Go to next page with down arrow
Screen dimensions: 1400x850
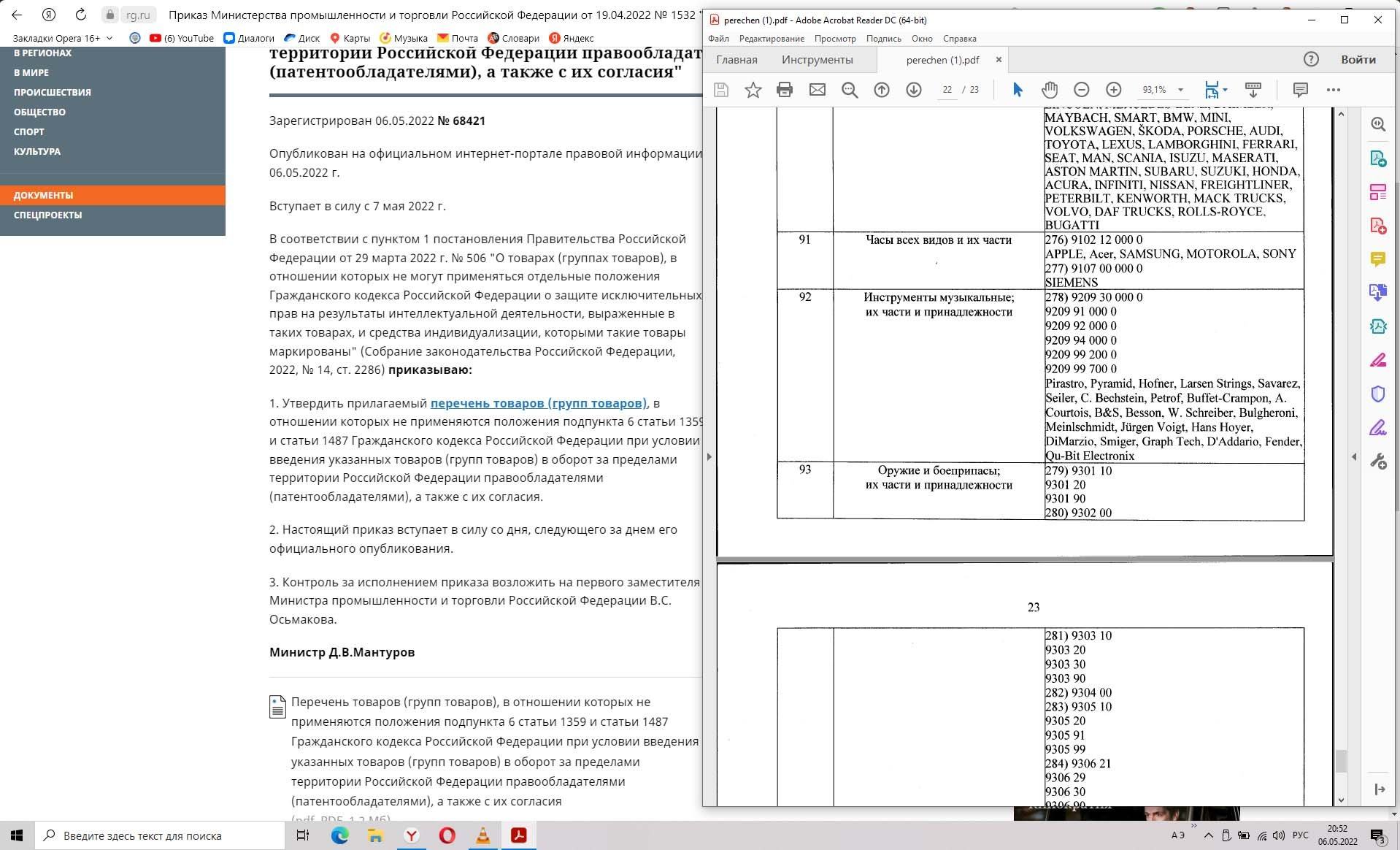(913, 90)
